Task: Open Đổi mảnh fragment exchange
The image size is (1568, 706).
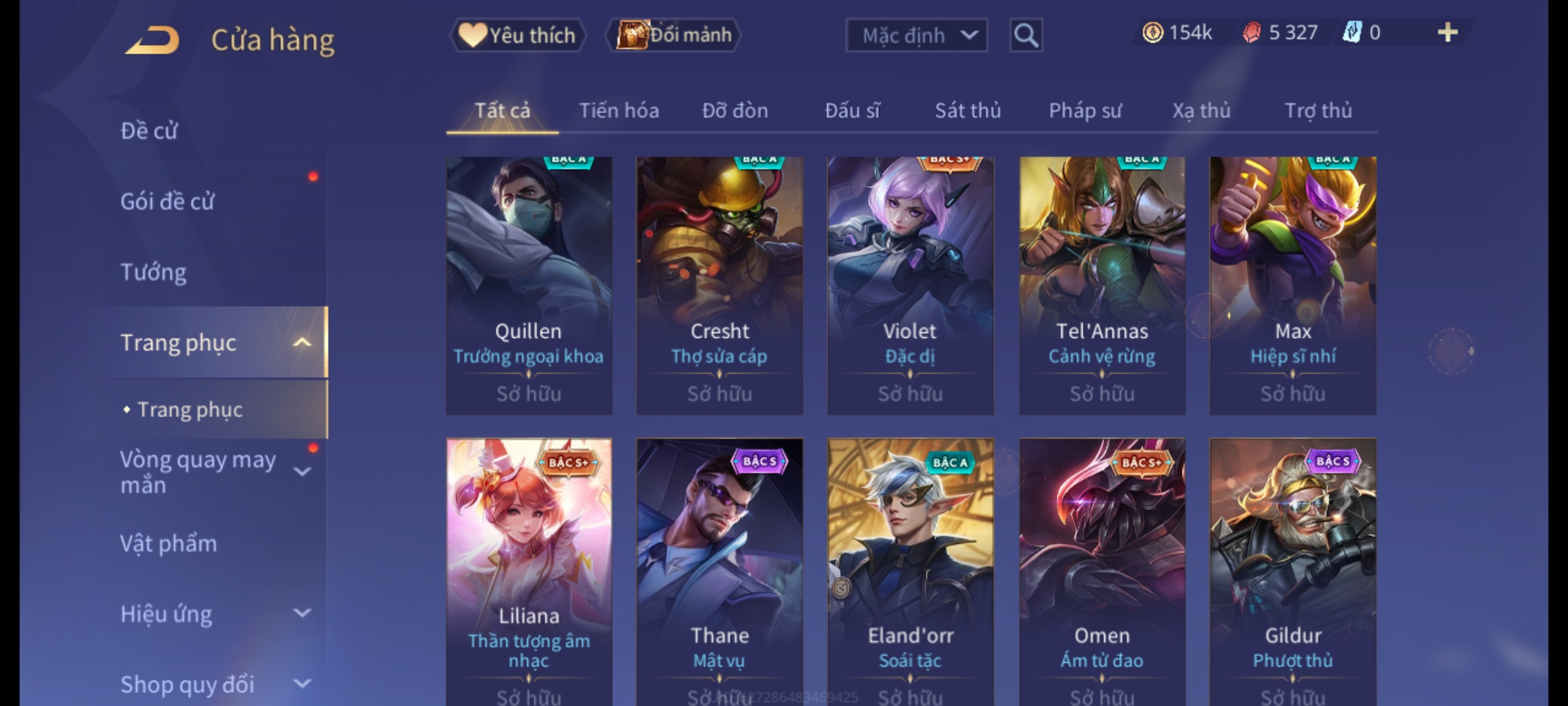Action: click(674, 35)
